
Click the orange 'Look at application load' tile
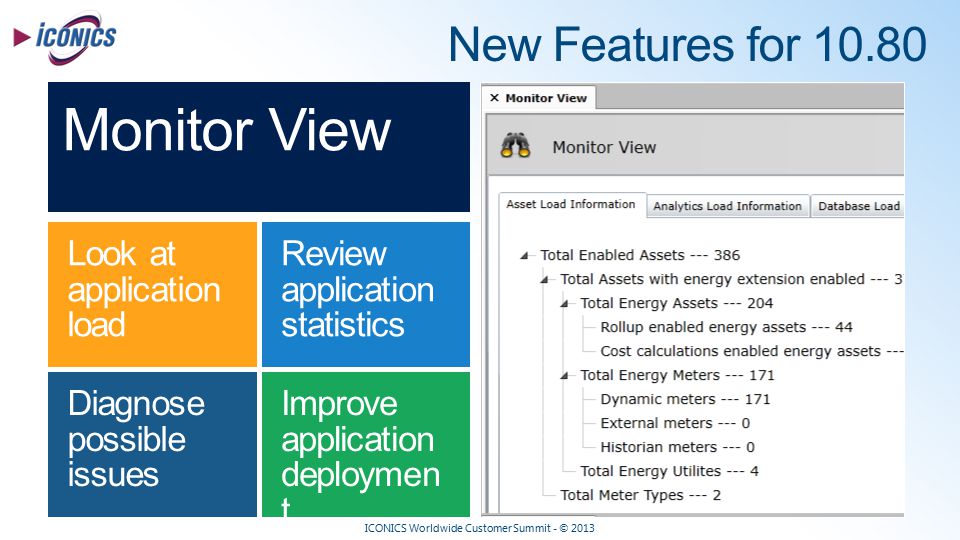tap(152, 294)
